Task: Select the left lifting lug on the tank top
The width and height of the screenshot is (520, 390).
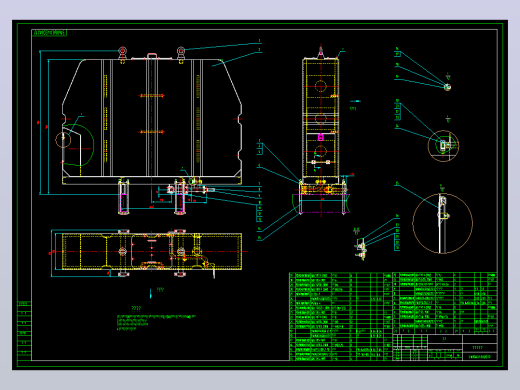Action: tap(122, 54)
